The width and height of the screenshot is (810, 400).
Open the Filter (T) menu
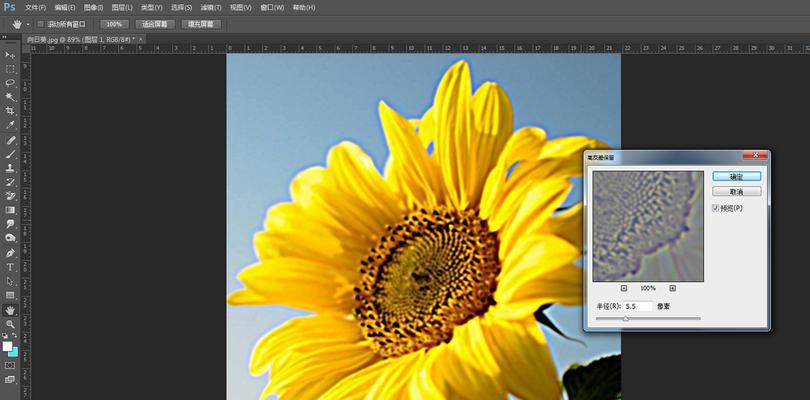tap(211, 8)
